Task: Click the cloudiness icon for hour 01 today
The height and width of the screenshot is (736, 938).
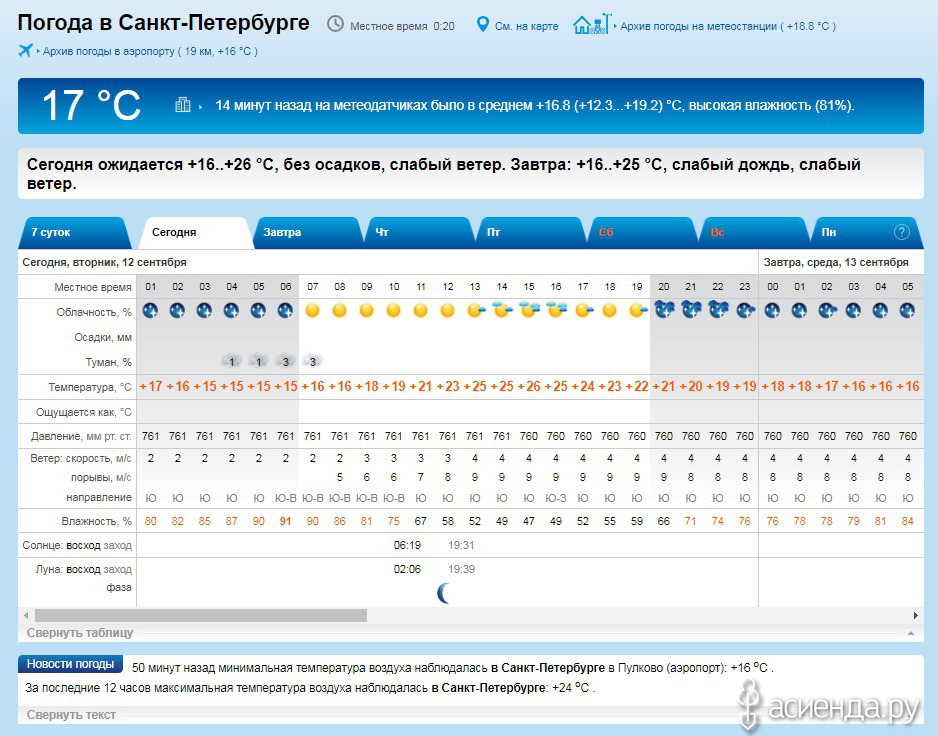Action: [x=150, y=311]
